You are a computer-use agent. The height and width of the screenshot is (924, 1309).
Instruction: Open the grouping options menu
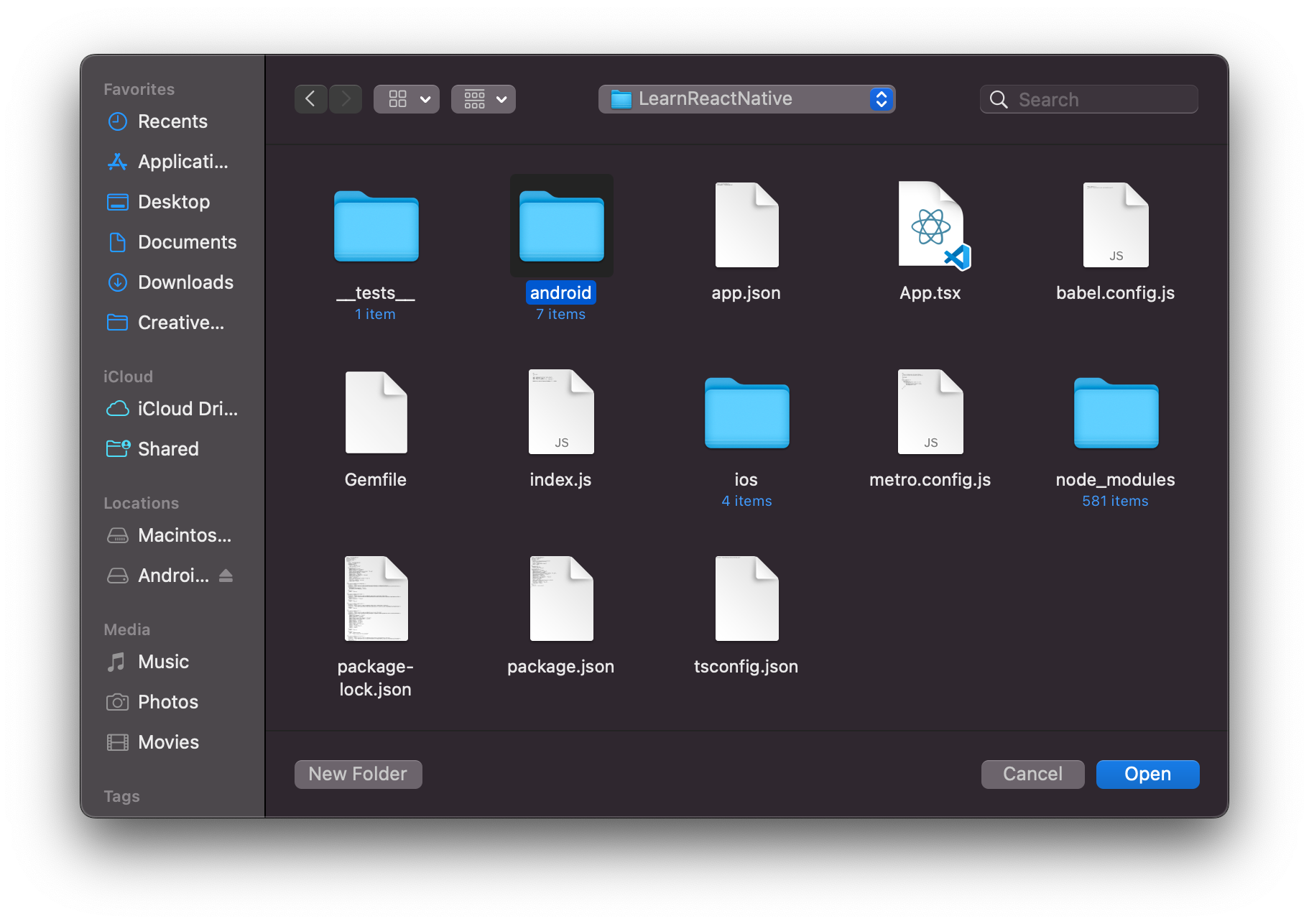click(x=483, y=98)
